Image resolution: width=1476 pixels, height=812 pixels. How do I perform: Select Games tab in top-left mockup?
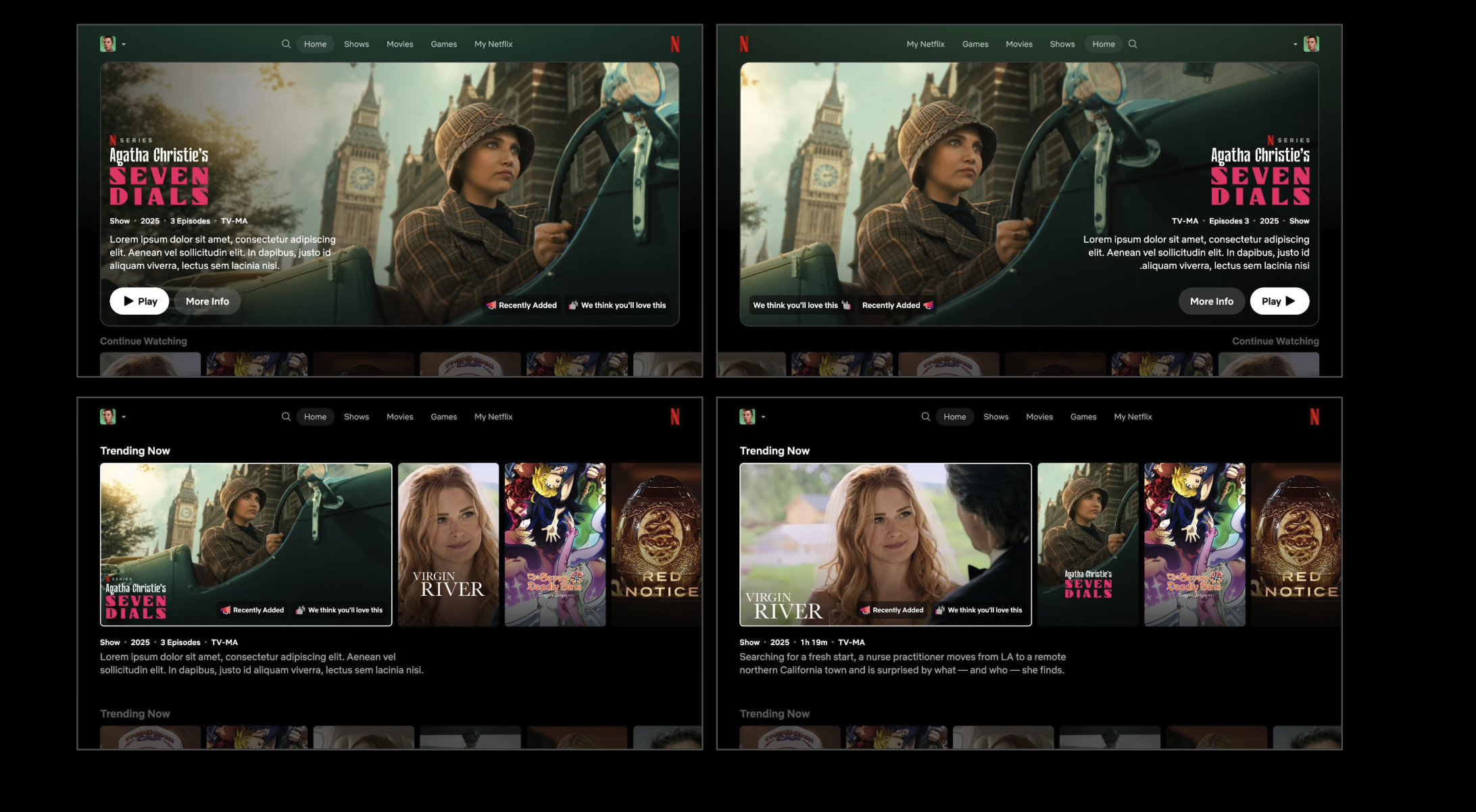[x=443, y=44]
